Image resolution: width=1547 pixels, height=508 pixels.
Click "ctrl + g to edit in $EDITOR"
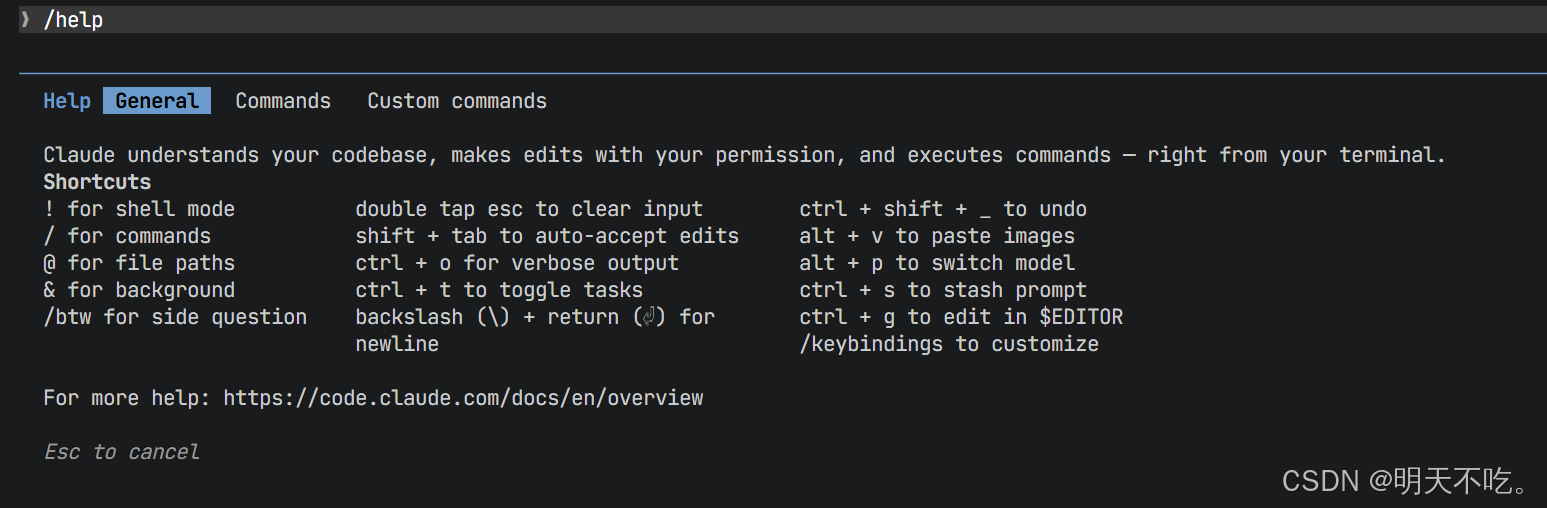[x=961, y=317]
